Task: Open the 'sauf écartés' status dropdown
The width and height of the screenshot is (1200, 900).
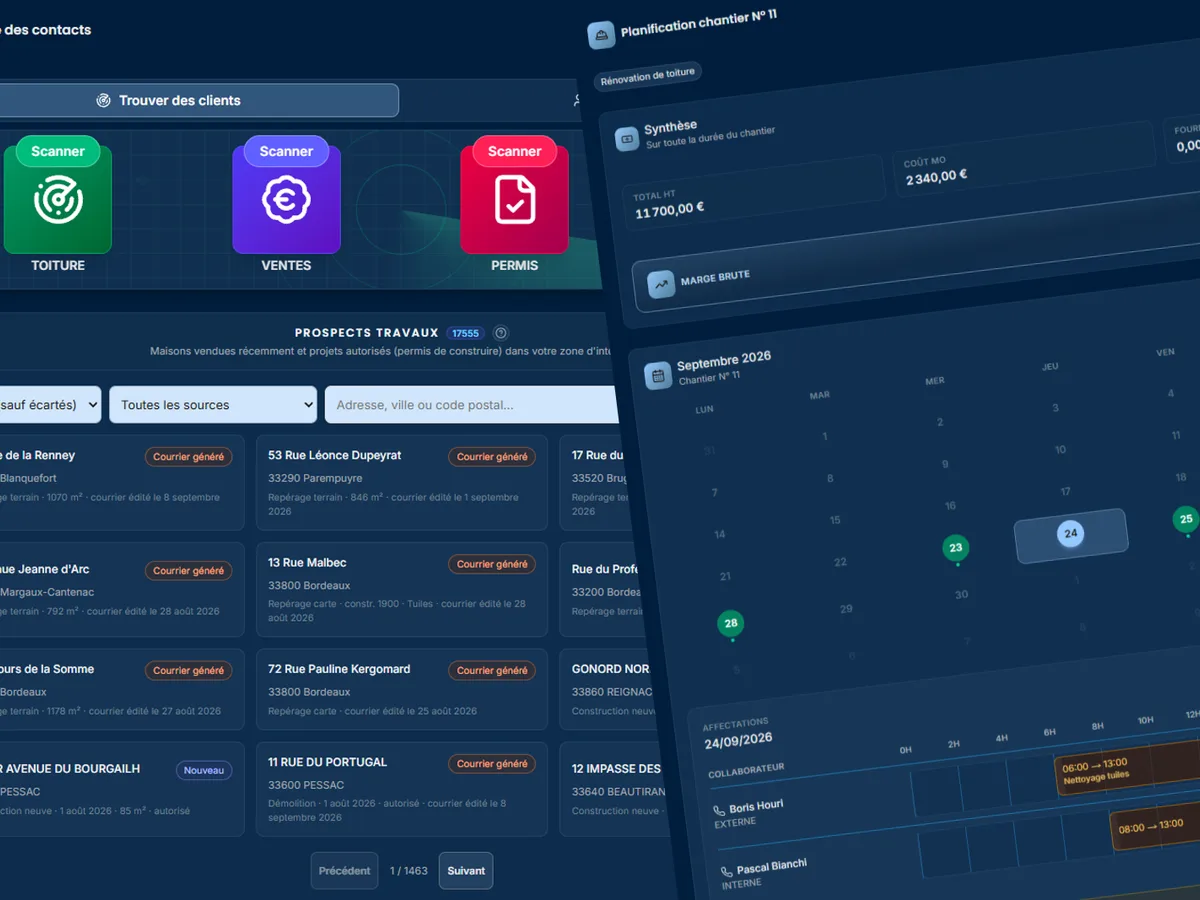Action: click(50, 405)
